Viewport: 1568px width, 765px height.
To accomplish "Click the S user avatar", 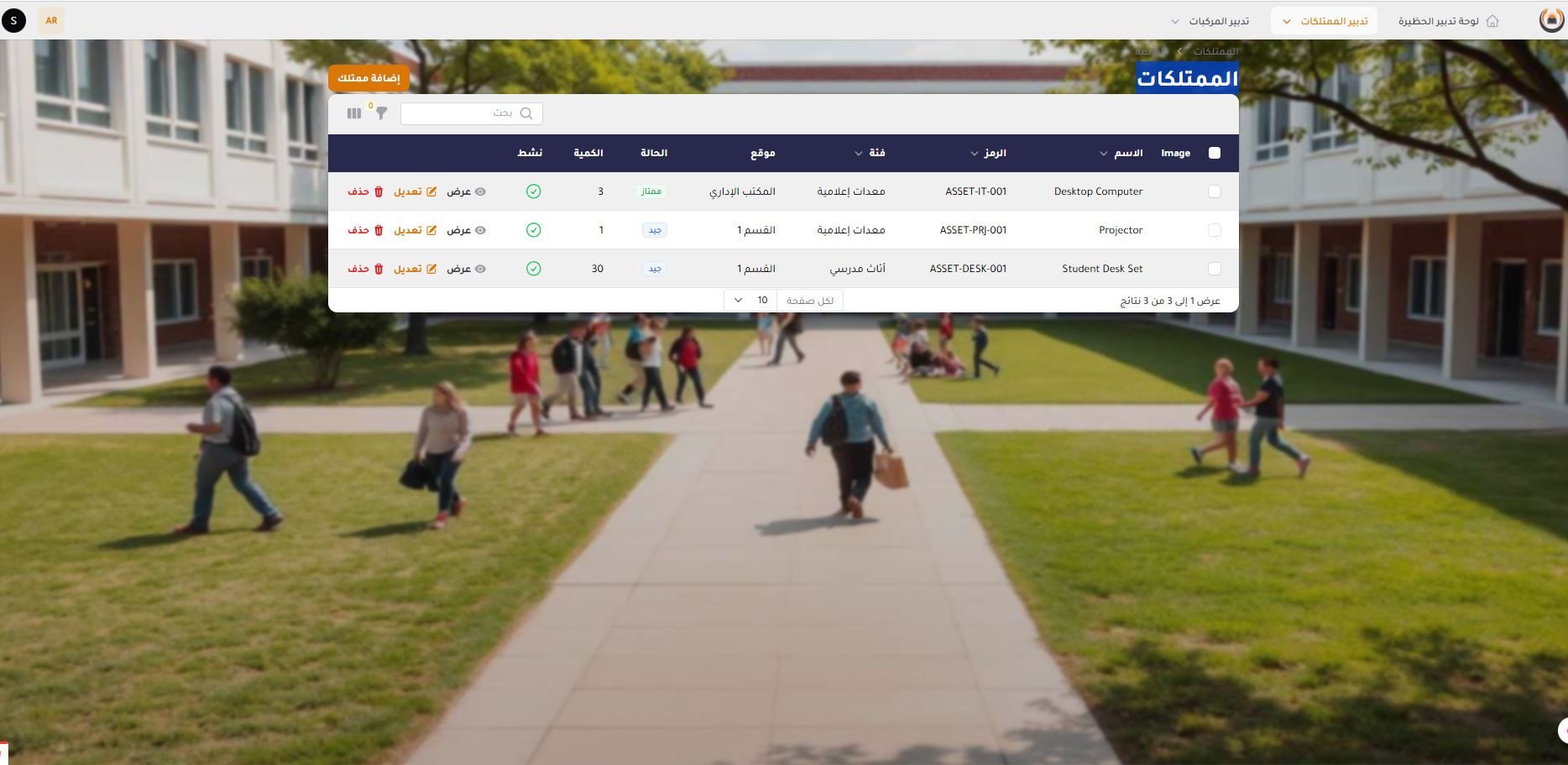I will 14,20.
